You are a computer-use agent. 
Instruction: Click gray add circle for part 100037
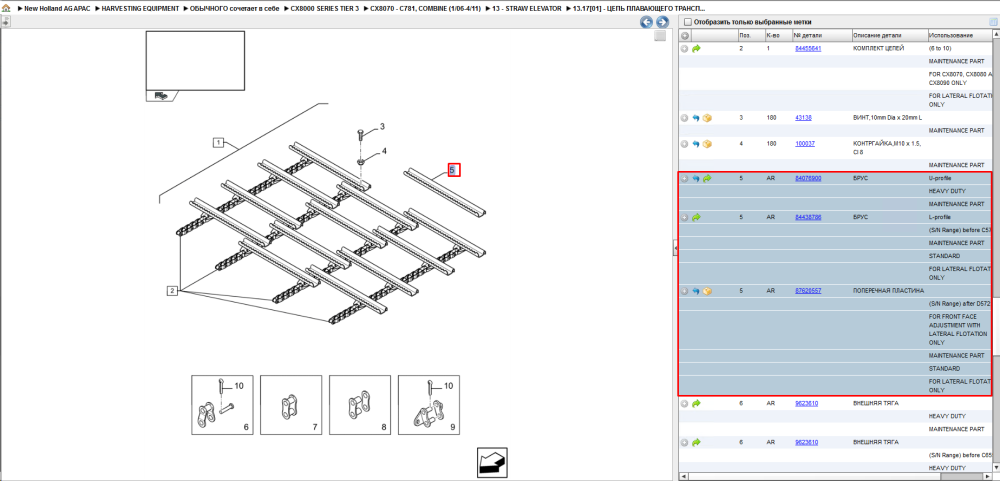click(x=684, y=144)
